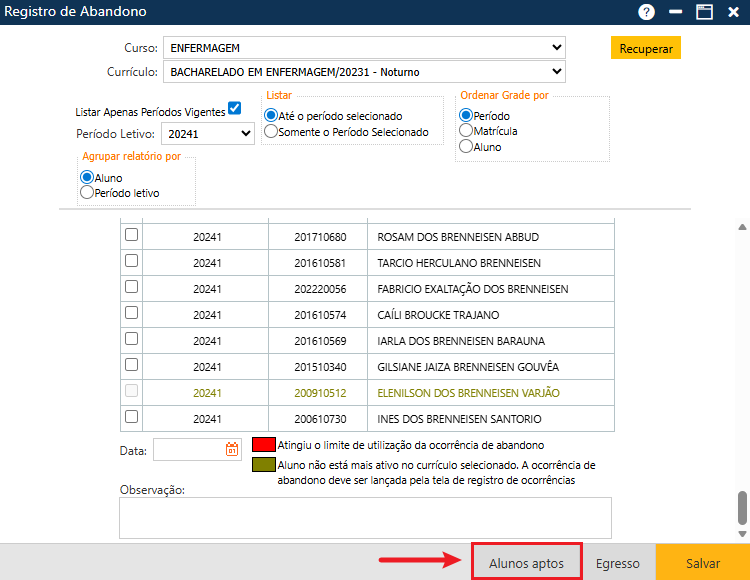
Task: Click the restore window icon in title bar
Action: (704, 12)
